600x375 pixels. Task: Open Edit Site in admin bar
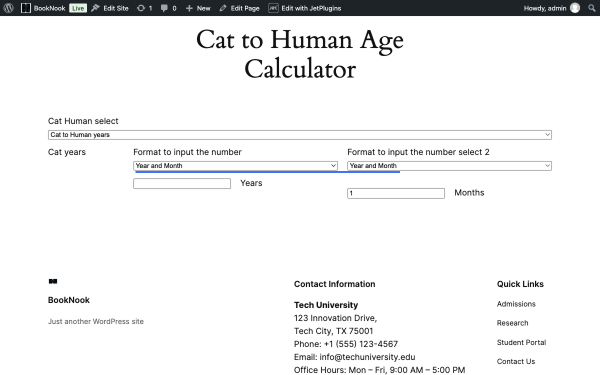point(110,8)
